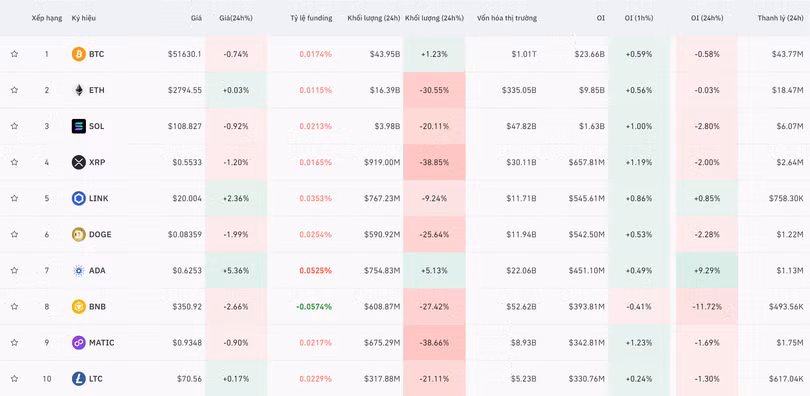Favorite BTC with its star
This screenshot has width=810, height=396.
point(14,54)
